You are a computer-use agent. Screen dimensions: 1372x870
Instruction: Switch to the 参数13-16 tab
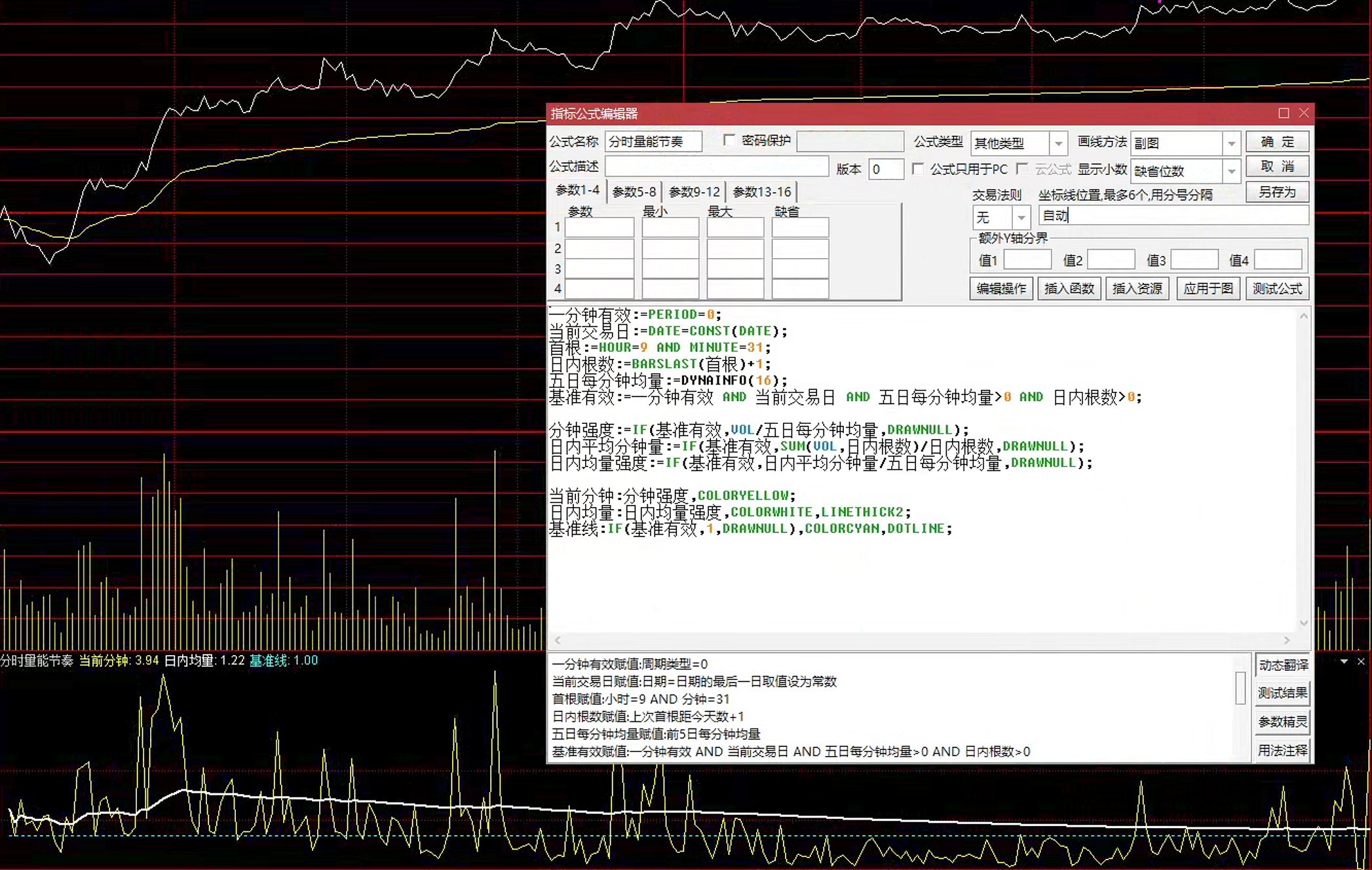click(x=761, y=191)
